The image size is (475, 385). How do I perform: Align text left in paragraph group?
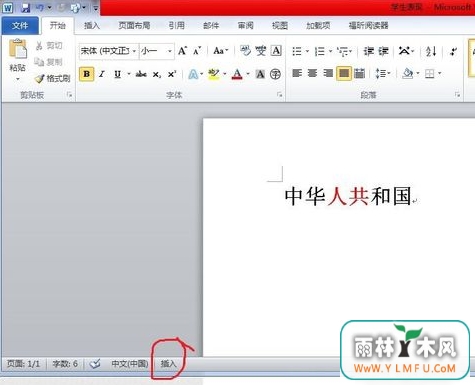point(297,73)
